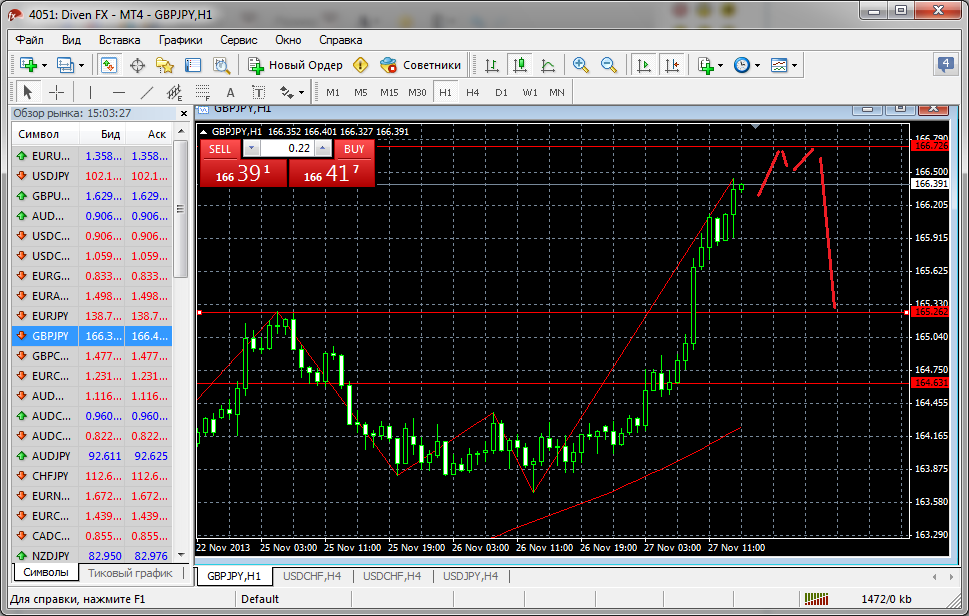Open the Periods clock icon
The image size is (969, 616).
(x=742, y=65)
